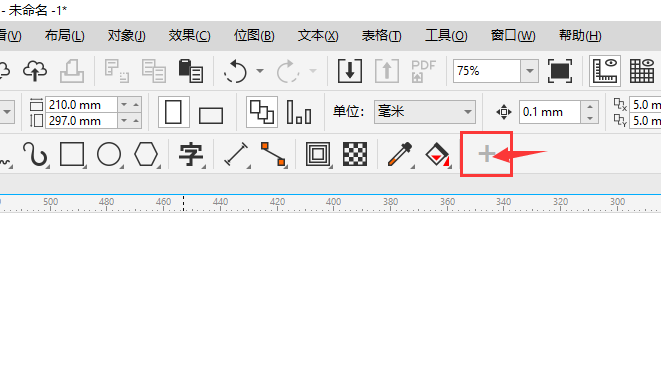Select the contour effect tool
This screenshot has width=661, height=388.
[318, 154]
